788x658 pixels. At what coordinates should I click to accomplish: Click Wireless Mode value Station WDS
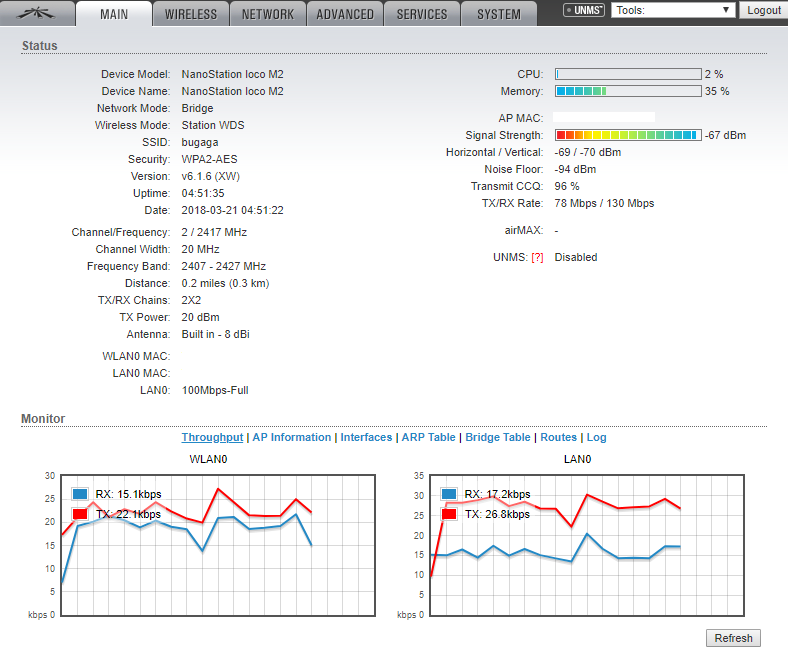213,125
